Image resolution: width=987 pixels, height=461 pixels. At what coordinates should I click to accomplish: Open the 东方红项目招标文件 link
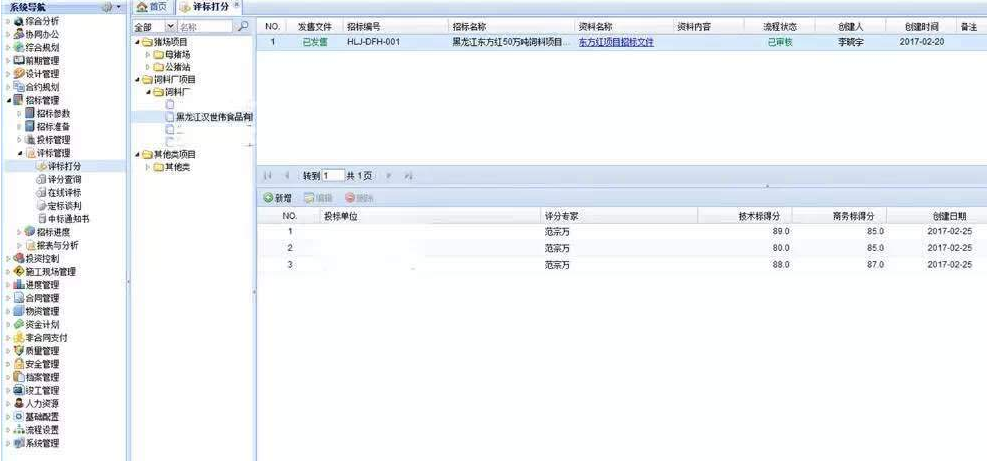coord(616,43)
